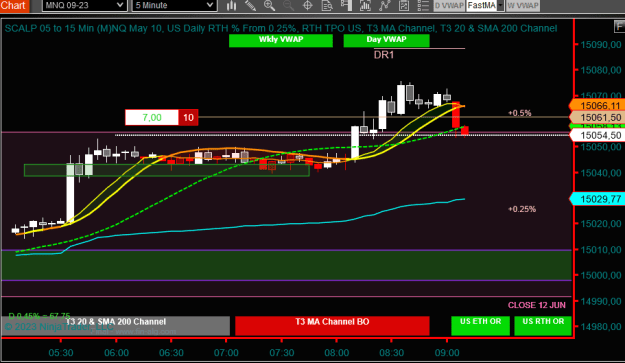The height and width of the screenshot is (363, 625).
Task: Open the data box icon
Action: (327, 5)
